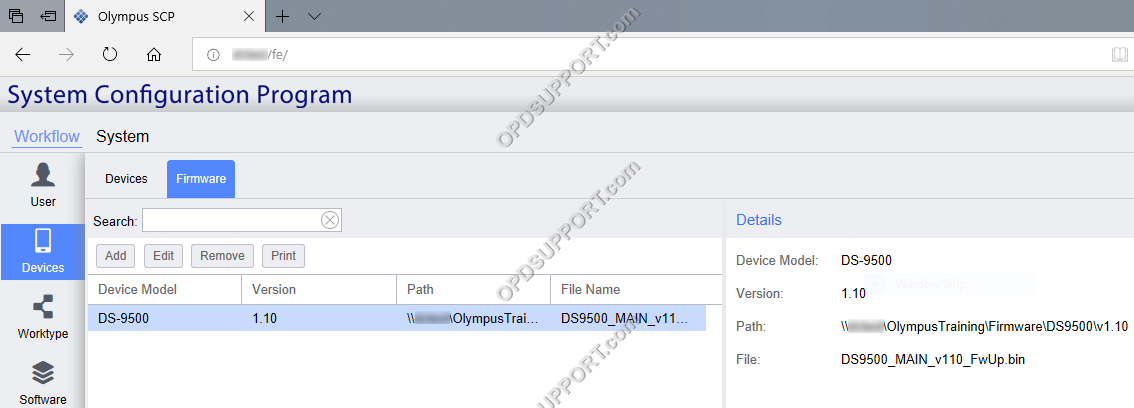Click the tabs set aside icon
1134x408 pixels.
coord(16,16)
